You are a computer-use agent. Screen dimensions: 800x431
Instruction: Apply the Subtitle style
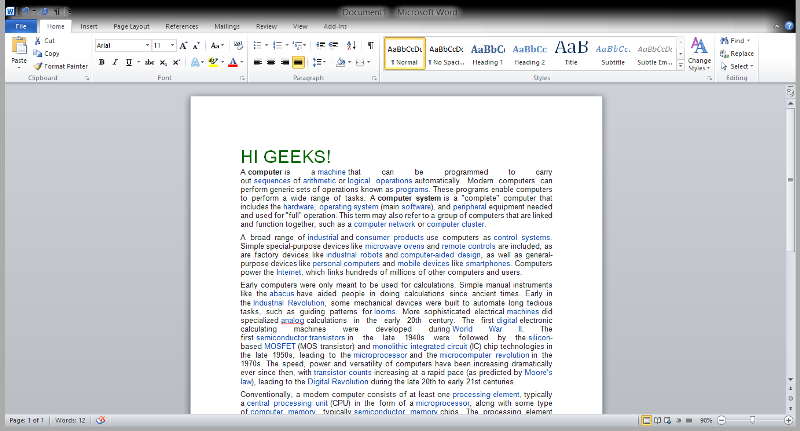coord(613,53)
